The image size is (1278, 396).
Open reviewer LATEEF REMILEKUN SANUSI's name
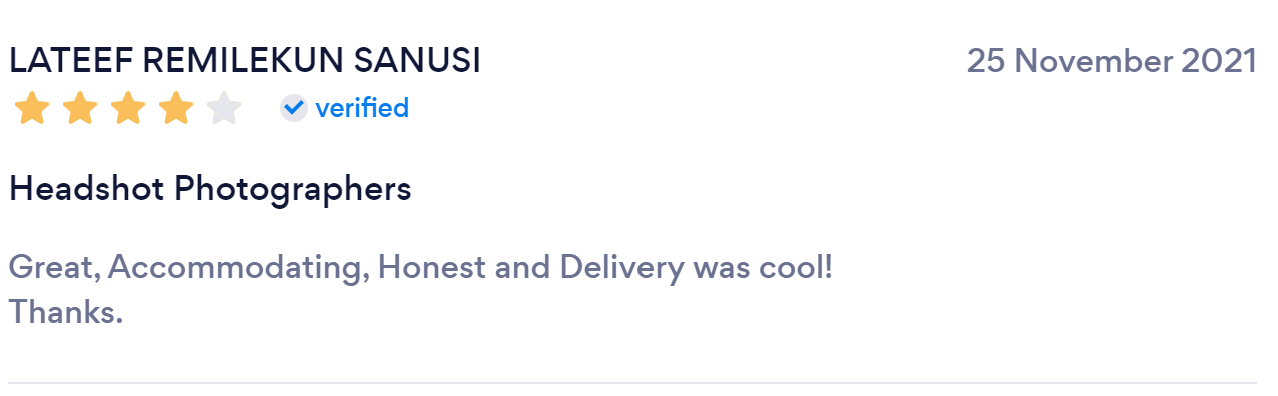[245, 61]
